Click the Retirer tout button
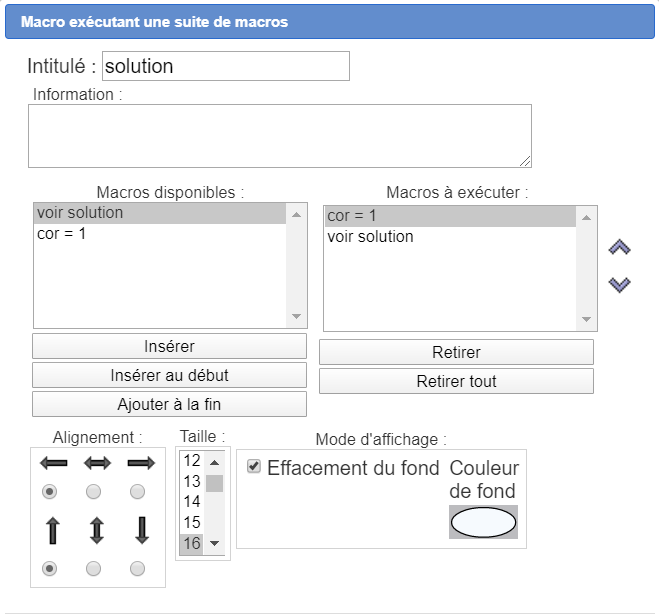 click(x=456, y=381)
